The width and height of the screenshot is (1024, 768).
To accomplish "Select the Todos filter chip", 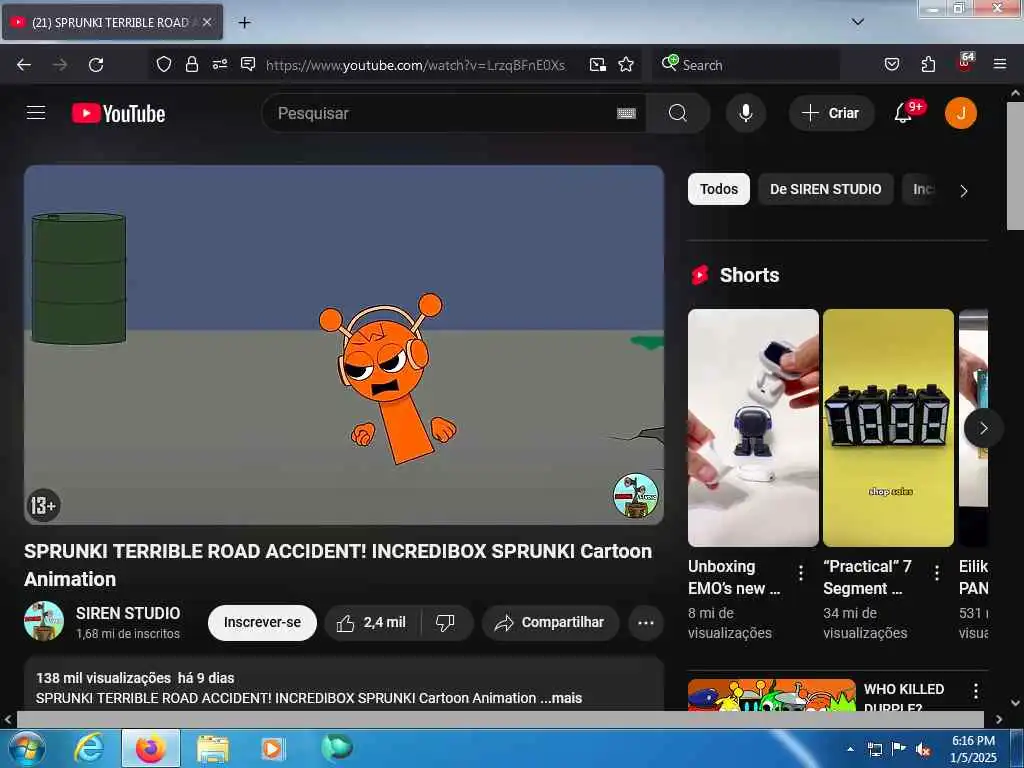I will click(718, 189).
